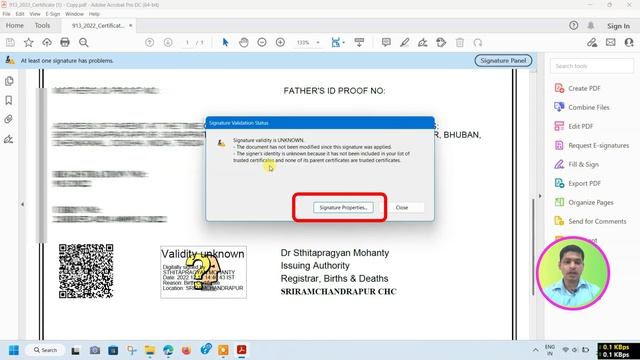Open the View menu
This screenshot has width=640, height=360.
(x=35, y=14)
